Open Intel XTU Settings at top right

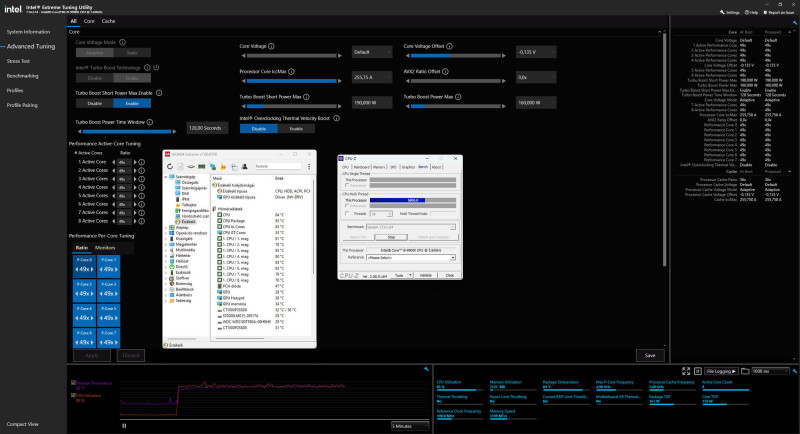[x=730, y=12]
